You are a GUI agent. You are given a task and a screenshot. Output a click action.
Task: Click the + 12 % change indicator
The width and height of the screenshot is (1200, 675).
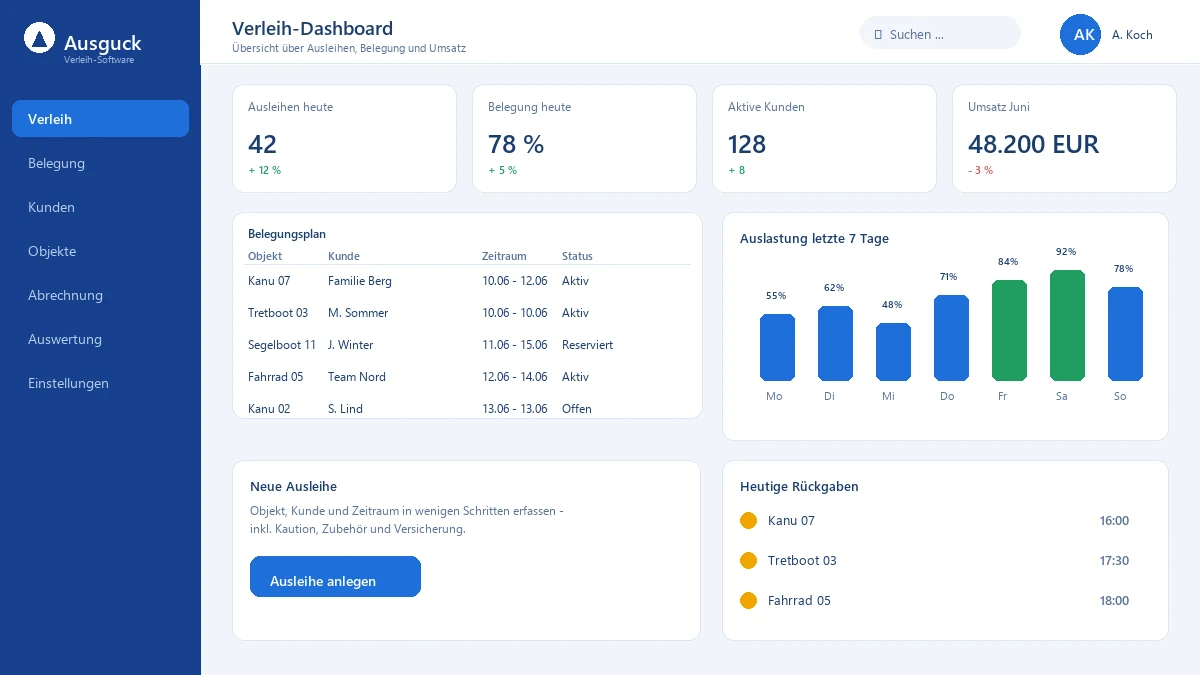(x=264, y=170)
